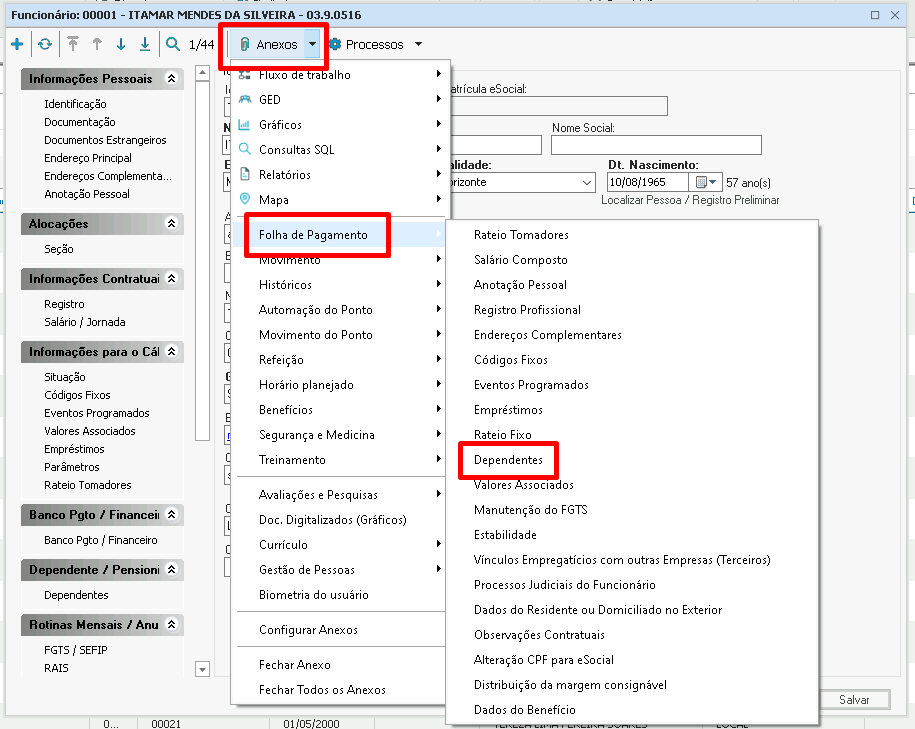
Task: Open the Relatórios submenu
Action: point(340,175)
